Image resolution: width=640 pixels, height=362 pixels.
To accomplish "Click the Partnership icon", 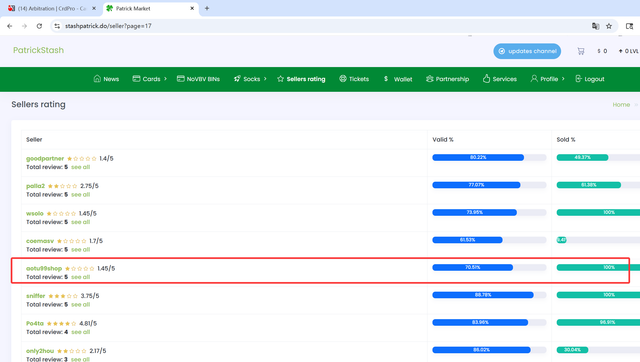I will click(429, 78).
